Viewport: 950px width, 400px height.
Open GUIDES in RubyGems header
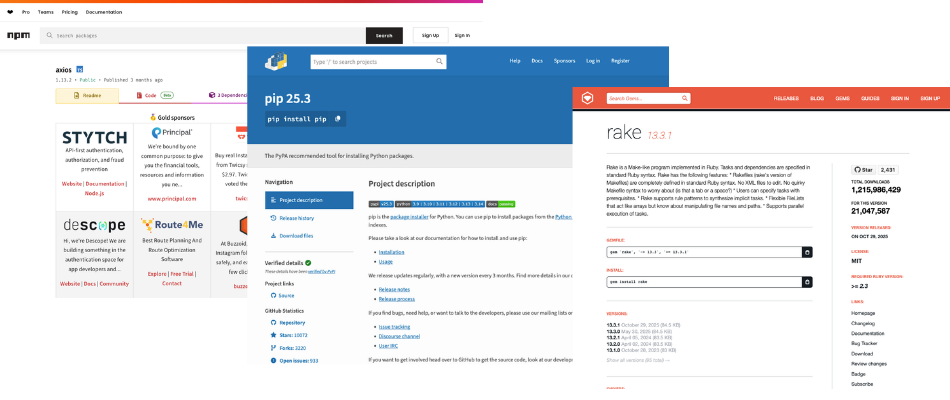[870, 98]
